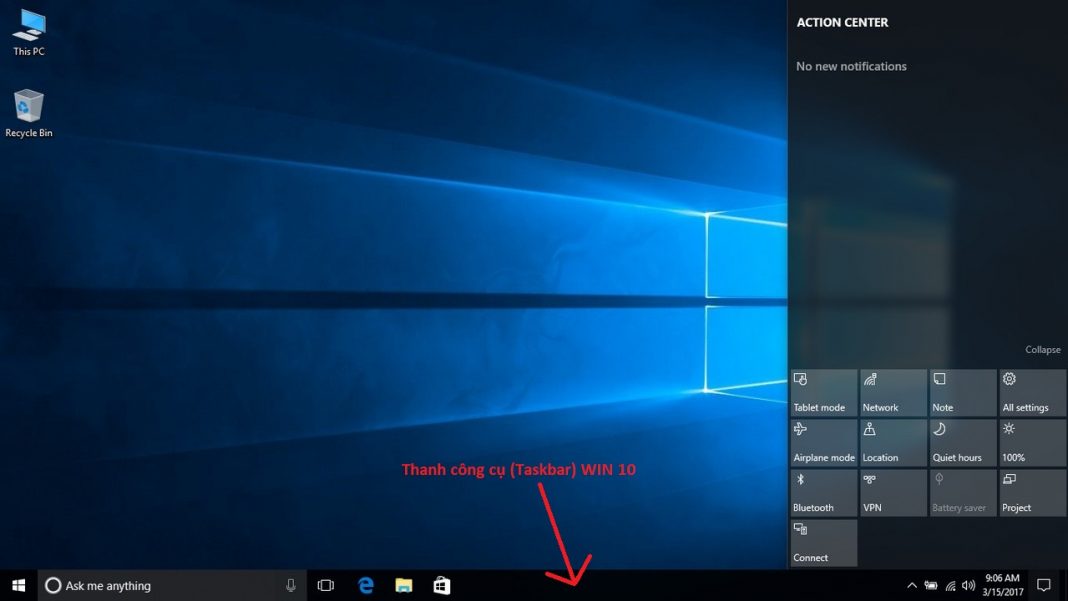Open Task View on the taskbar
This screenshot has width=1068, height=601.
[x=325, y=585]
